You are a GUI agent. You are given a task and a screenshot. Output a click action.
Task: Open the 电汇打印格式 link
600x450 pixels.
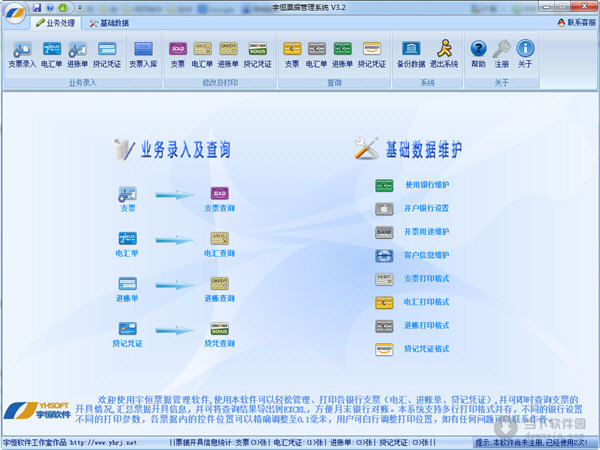coord(426,302)
